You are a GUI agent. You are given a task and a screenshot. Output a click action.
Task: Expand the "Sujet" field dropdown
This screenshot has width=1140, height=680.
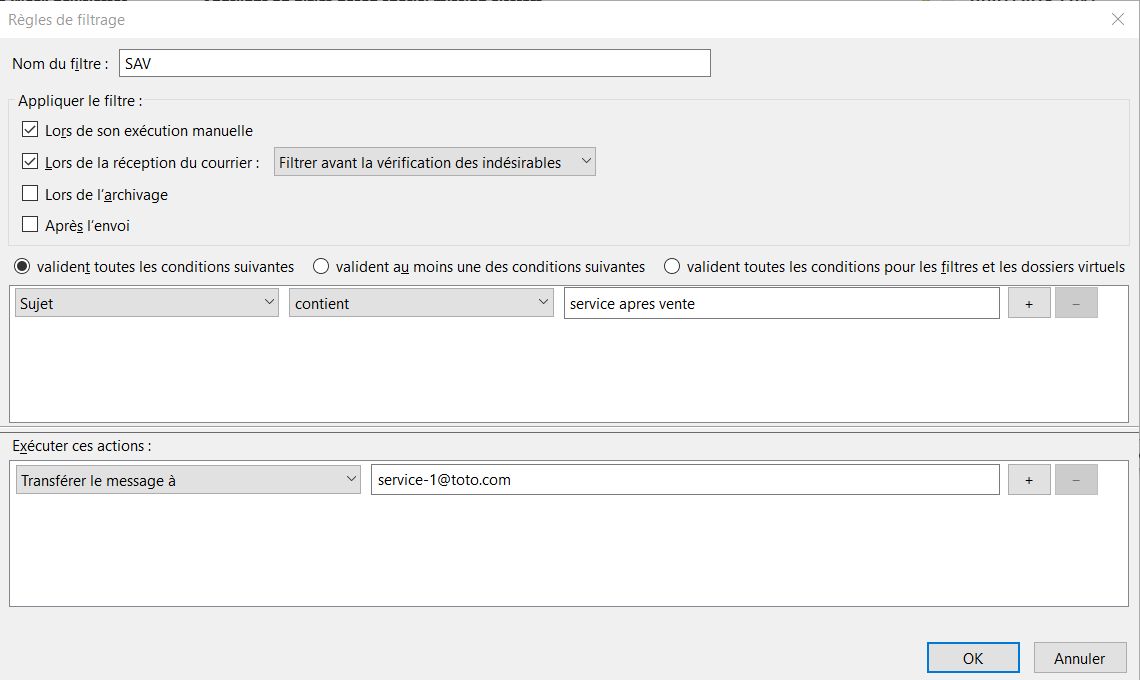pyautogui.click(x=146, y=304)
